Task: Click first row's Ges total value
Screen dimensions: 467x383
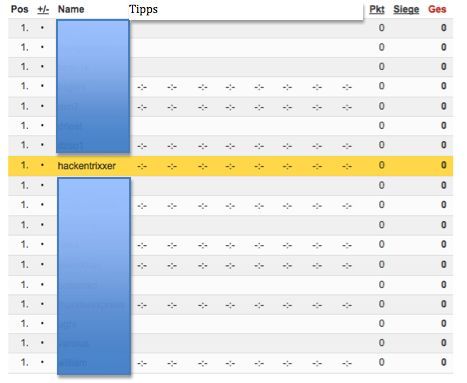Action: [x=443, y=28]
